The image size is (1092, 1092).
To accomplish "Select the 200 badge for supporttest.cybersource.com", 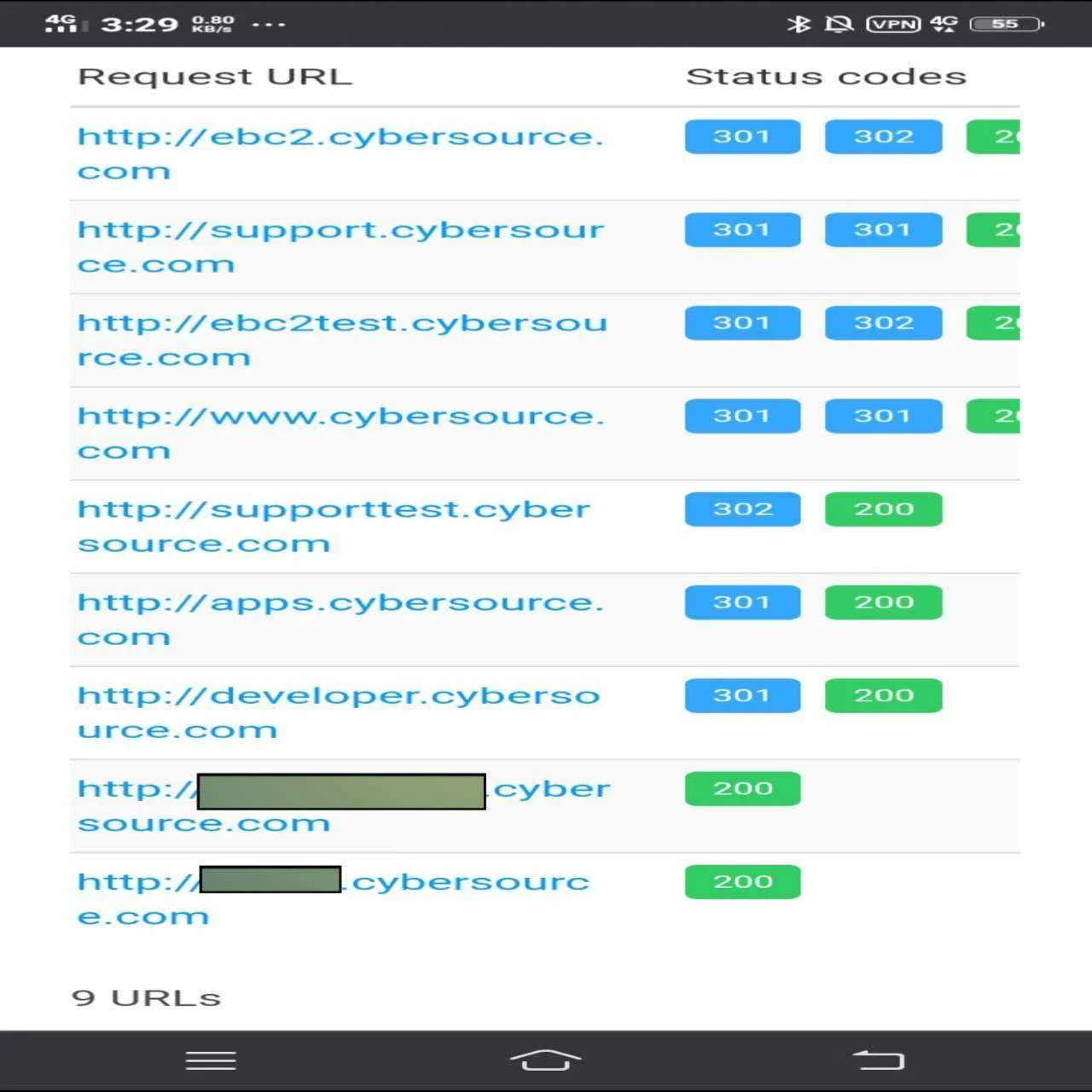I will tap(883, 508).
